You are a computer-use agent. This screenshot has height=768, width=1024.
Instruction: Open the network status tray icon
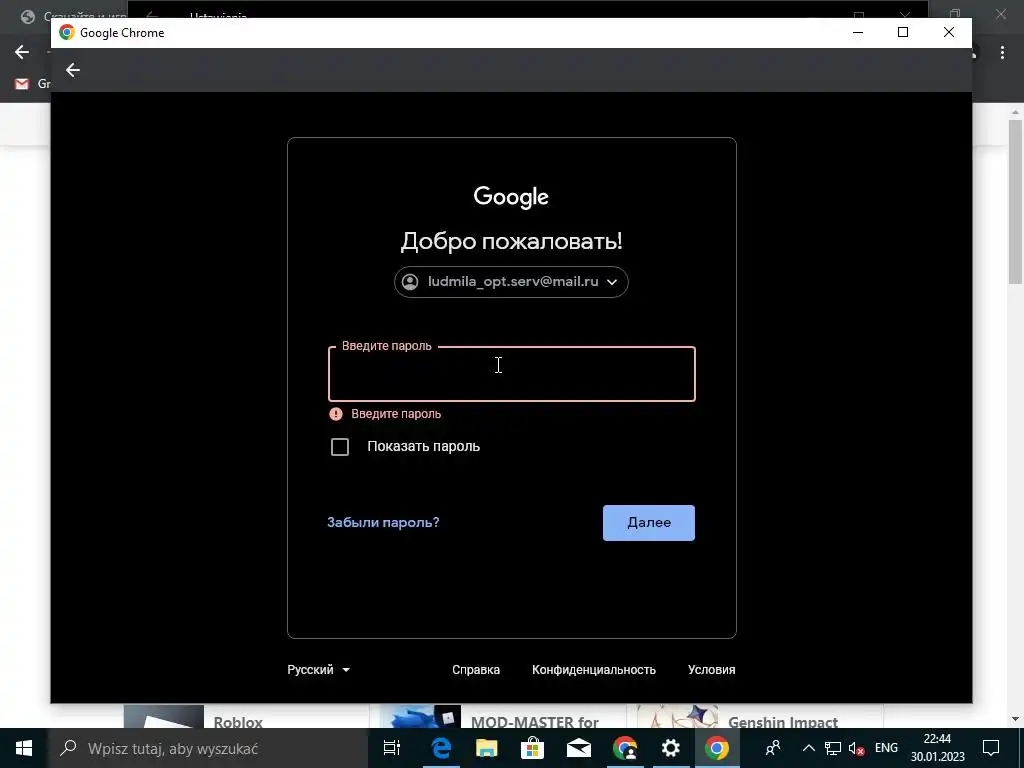tap(833, 748)
